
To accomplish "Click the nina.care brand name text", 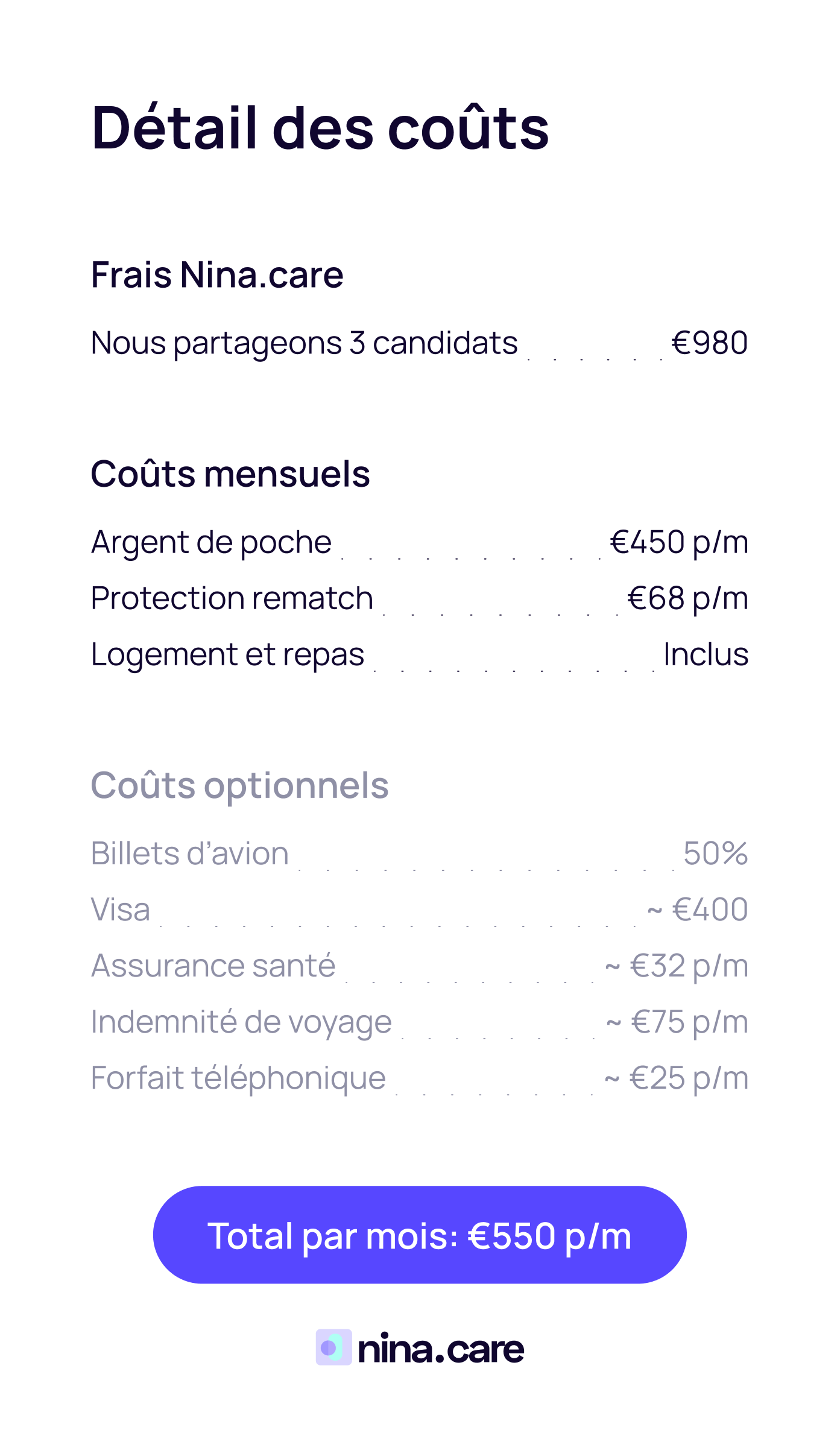I will click(441, 1349).
